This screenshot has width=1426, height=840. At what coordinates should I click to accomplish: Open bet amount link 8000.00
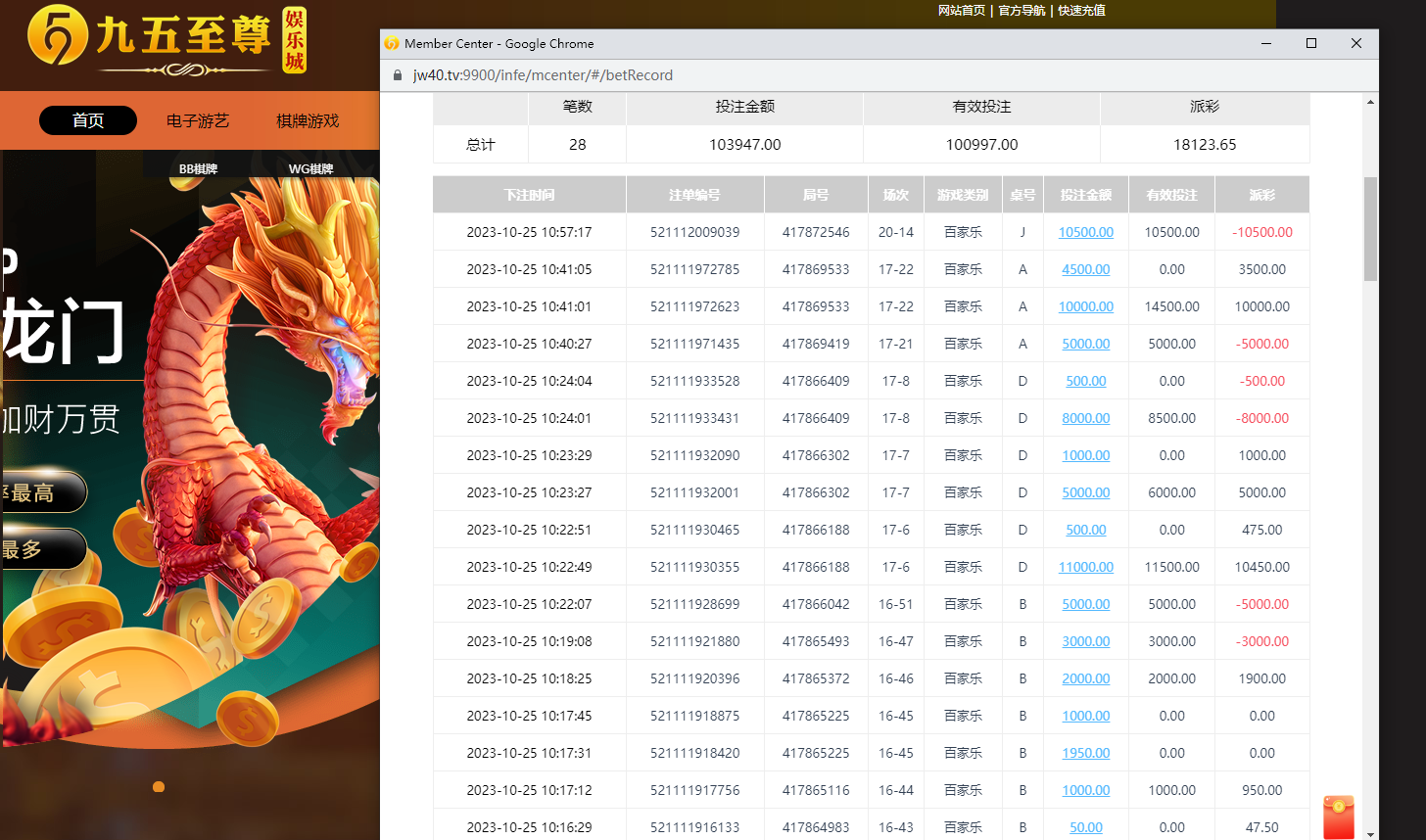[1086, 418]
